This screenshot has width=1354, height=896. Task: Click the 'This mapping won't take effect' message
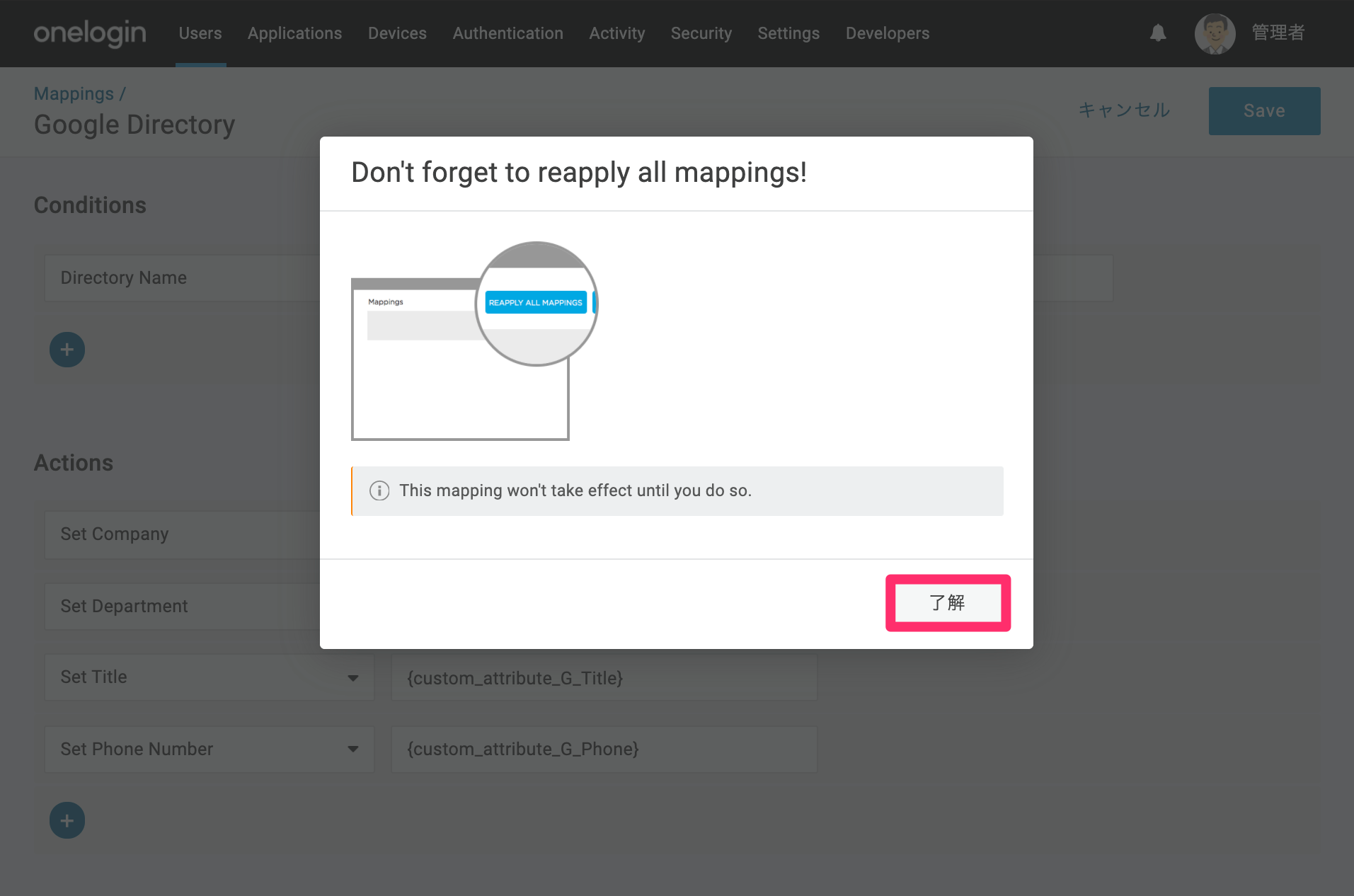point(575,490)
